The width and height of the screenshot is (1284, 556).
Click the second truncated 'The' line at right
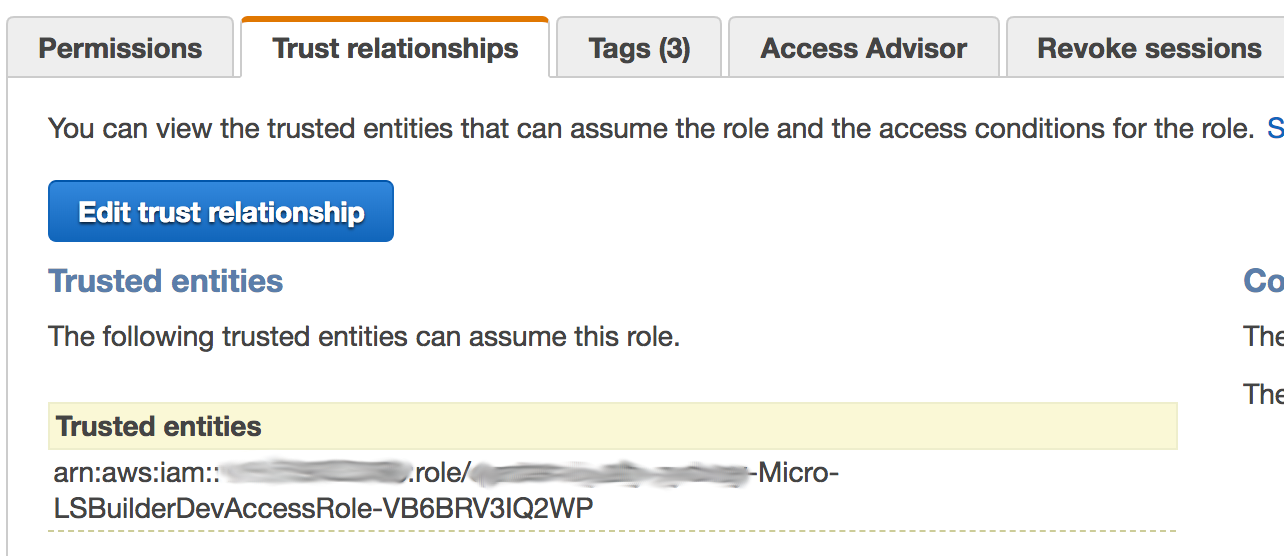click(x=1263, y=394)
